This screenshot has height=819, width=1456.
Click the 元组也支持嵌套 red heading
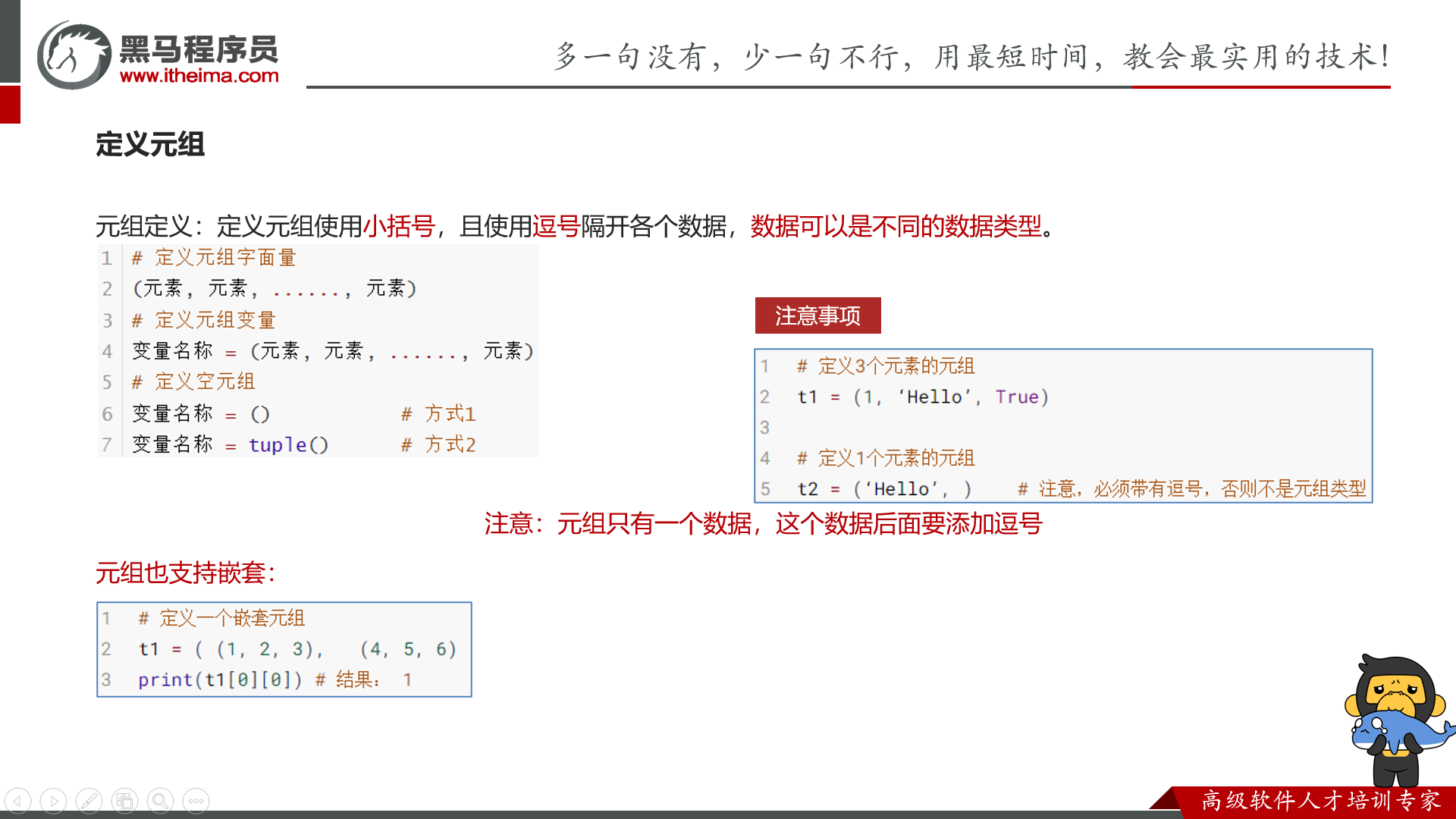(x=185, y=573)
